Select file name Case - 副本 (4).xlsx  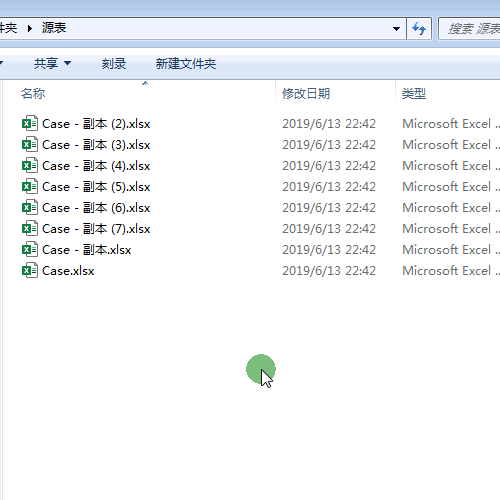[x=96, y=166]
